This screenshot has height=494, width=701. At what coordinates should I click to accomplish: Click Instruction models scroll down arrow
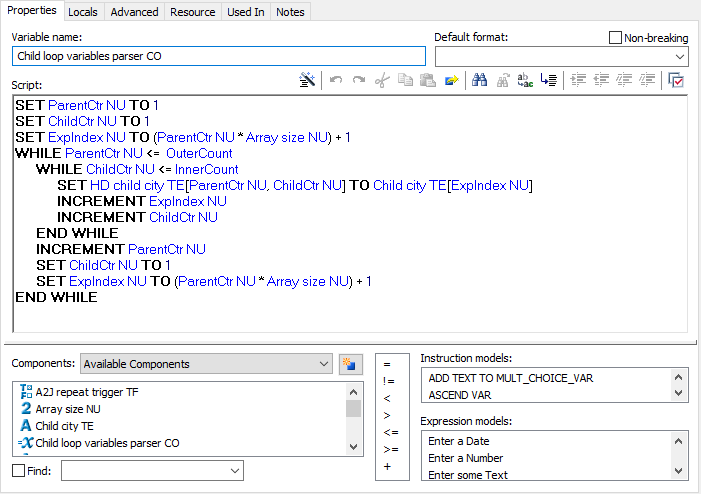(x=678, y=393)
